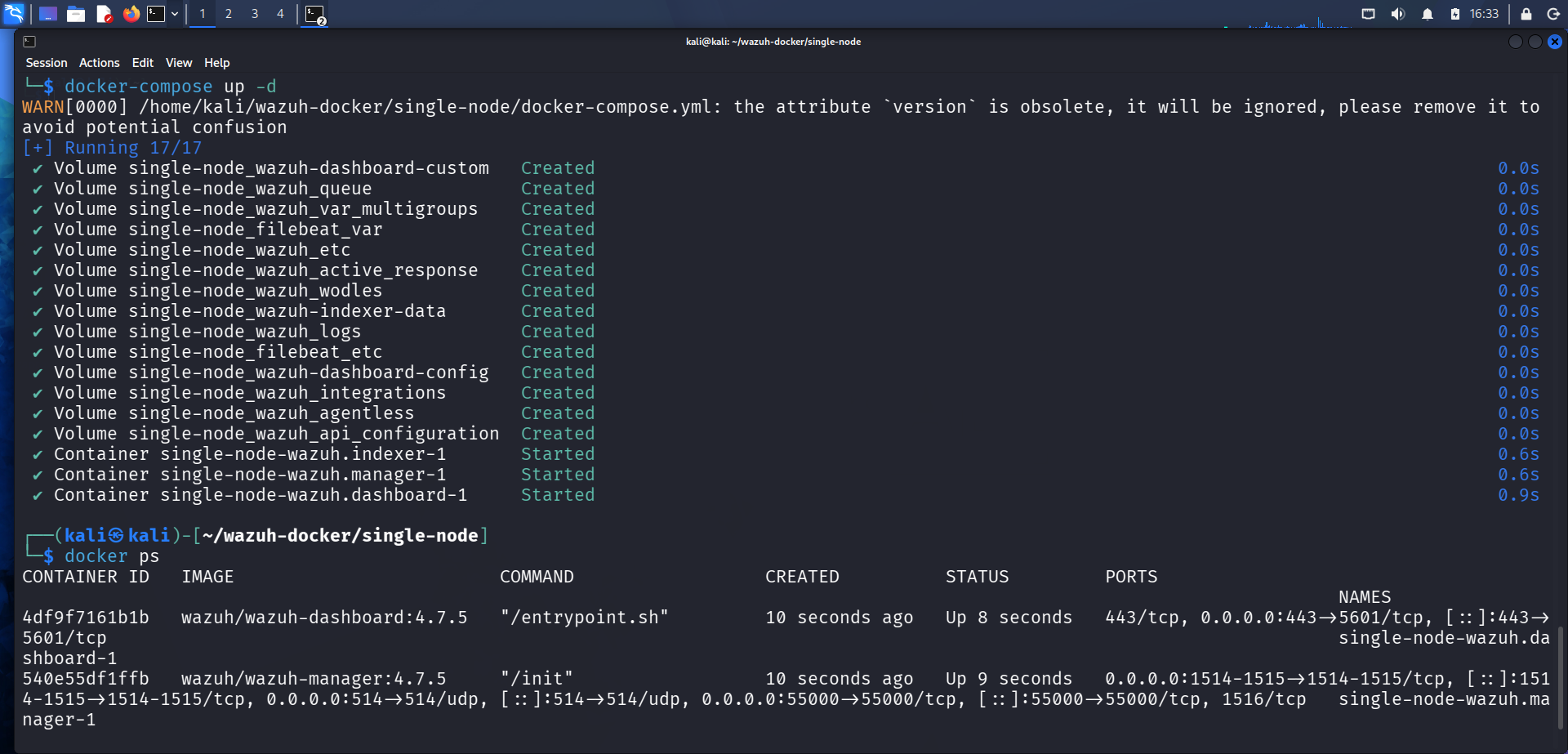Switch to workspace 1
Viewport: 1568px width, 754px height.
click(203, 14)
